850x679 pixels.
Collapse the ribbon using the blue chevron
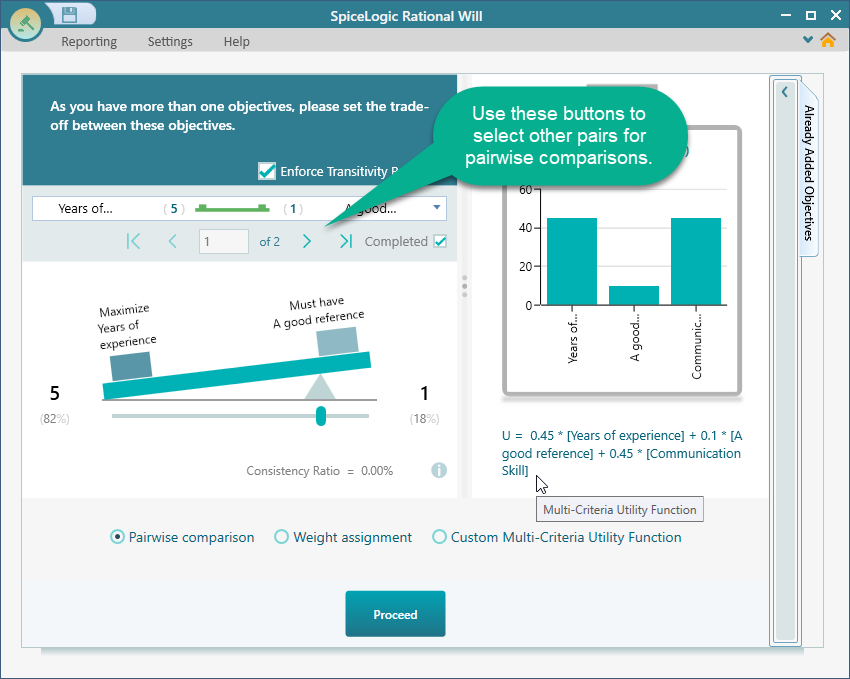pos(808,40)
